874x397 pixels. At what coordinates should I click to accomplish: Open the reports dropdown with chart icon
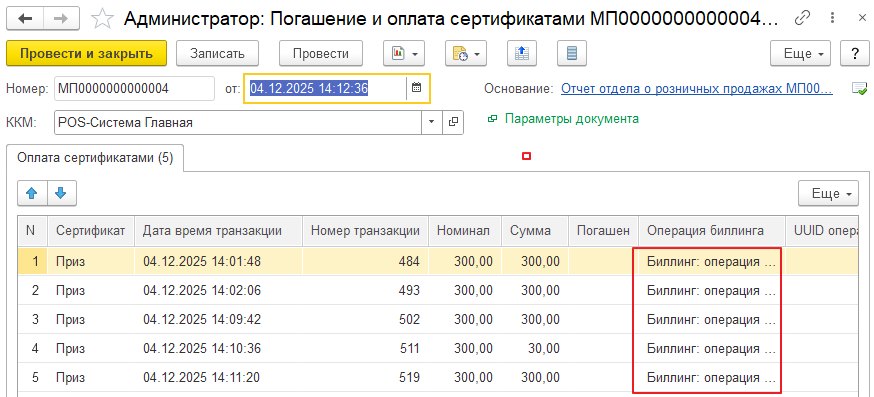coord(404,54)
